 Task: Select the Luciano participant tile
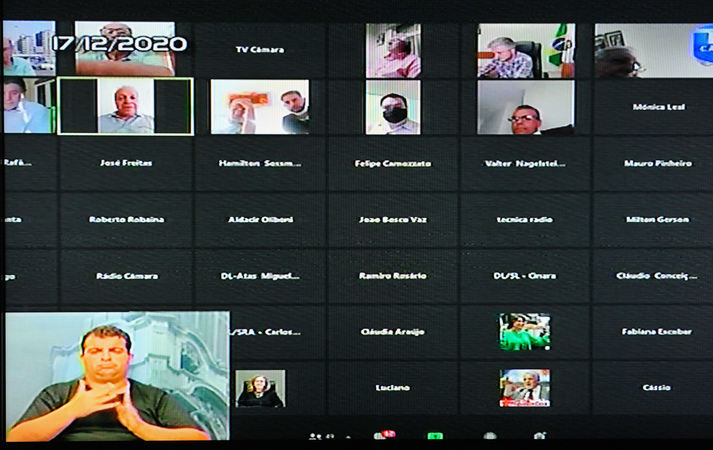click(393, 388)
